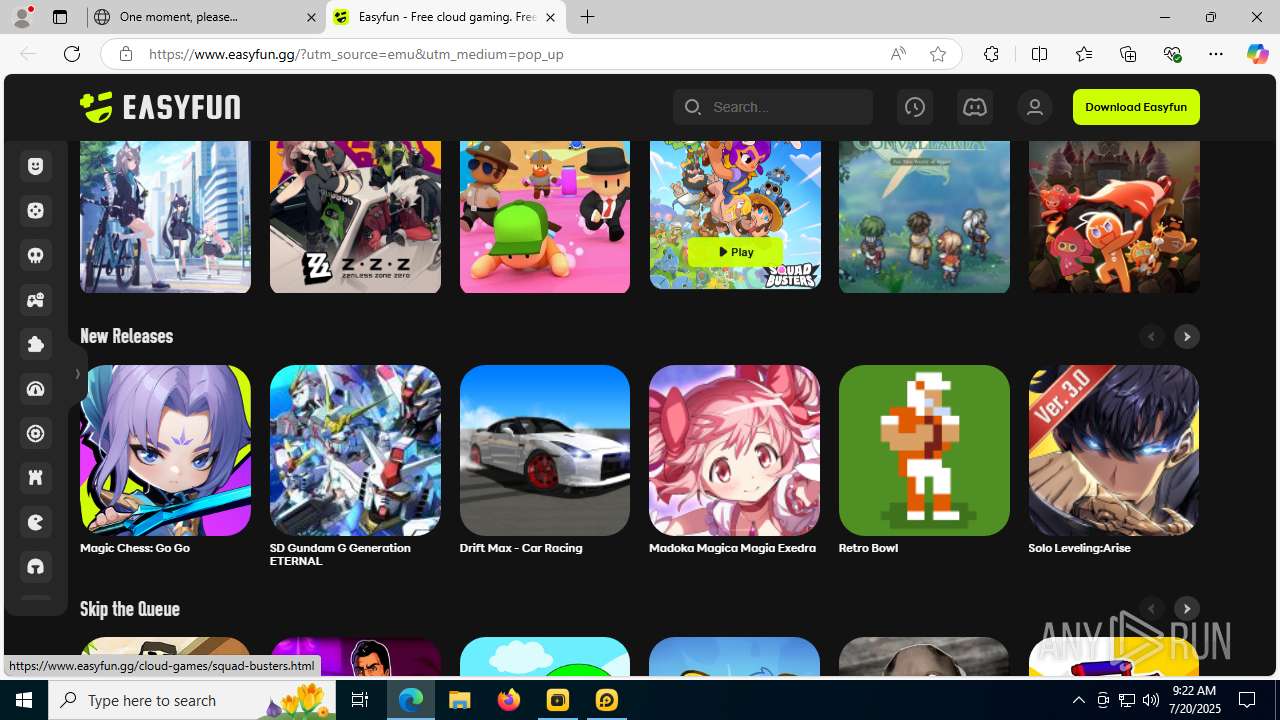This screenshot has height=720, width=1280.
Task: Open Firefox from taskbar
Action: point(509,700)
